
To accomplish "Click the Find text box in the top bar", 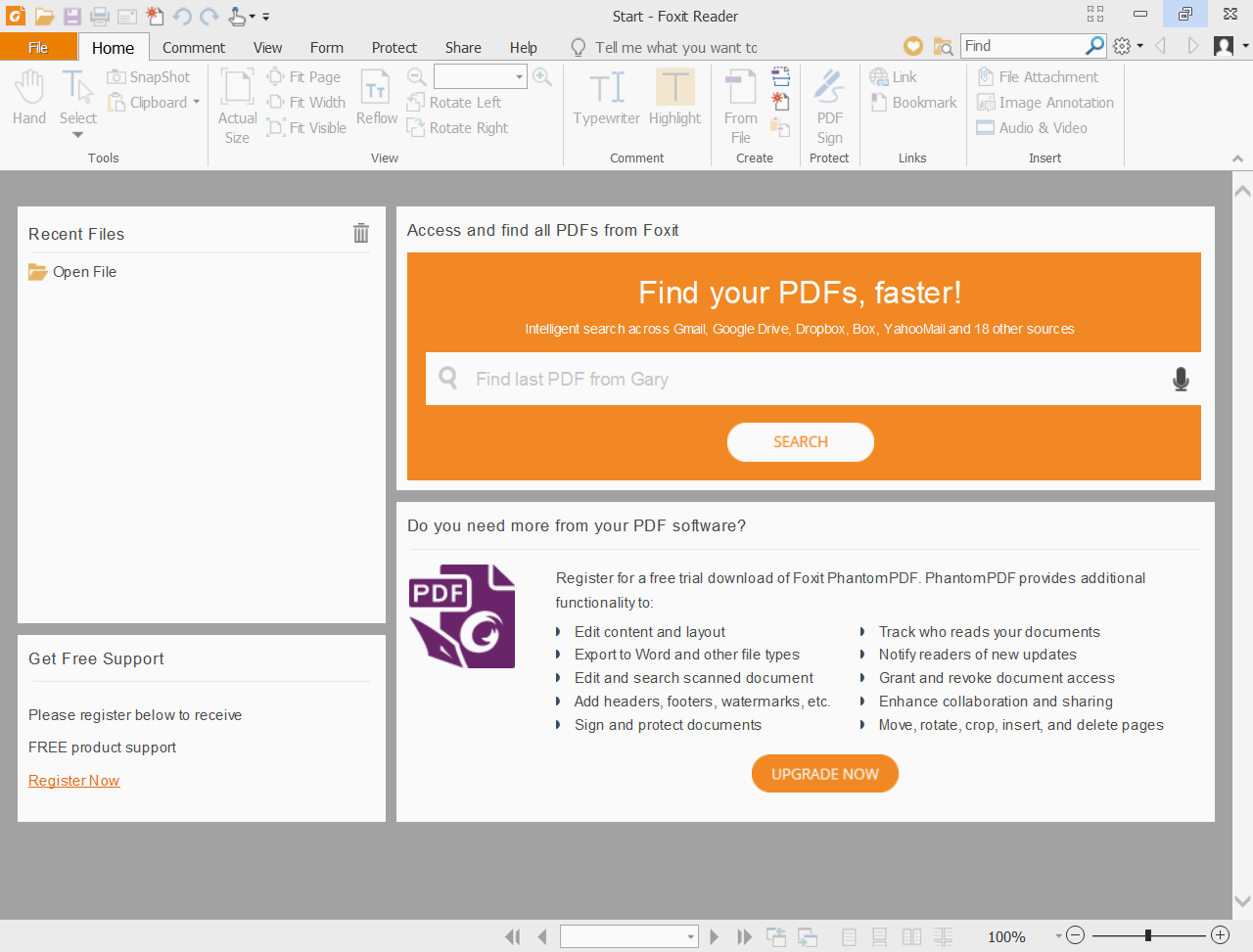I will point(1023,46).
